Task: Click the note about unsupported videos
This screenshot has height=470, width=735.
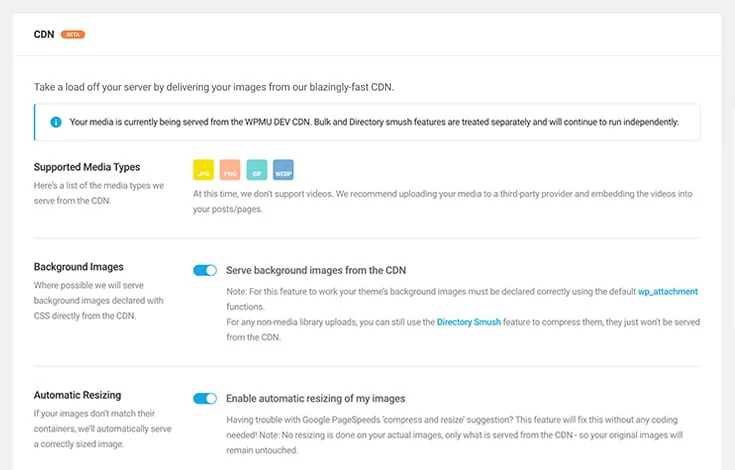Action: click(442, 201)
